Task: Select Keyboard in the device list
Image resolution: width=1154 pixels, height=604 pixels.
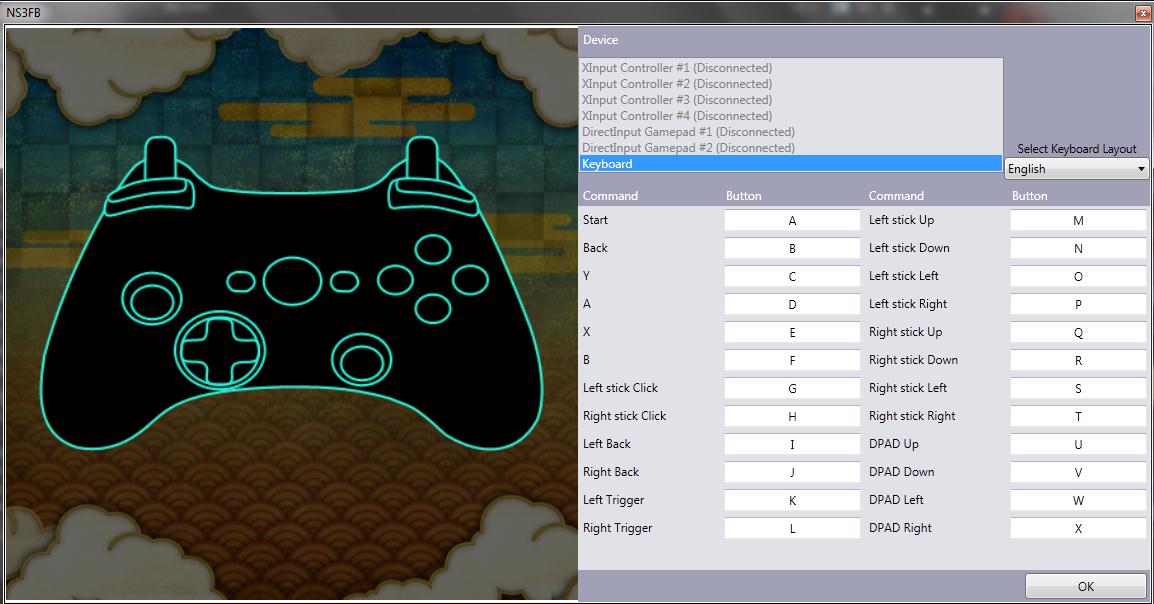Action: (x=790, y=164)
